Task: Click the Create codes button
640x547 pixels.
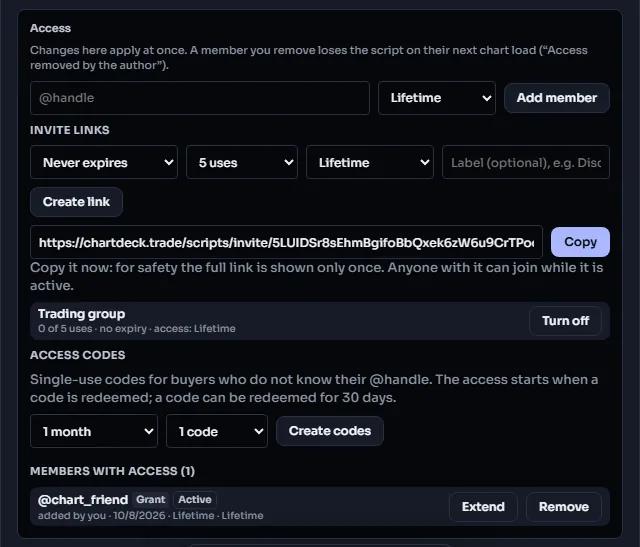Action: (330, 431)
